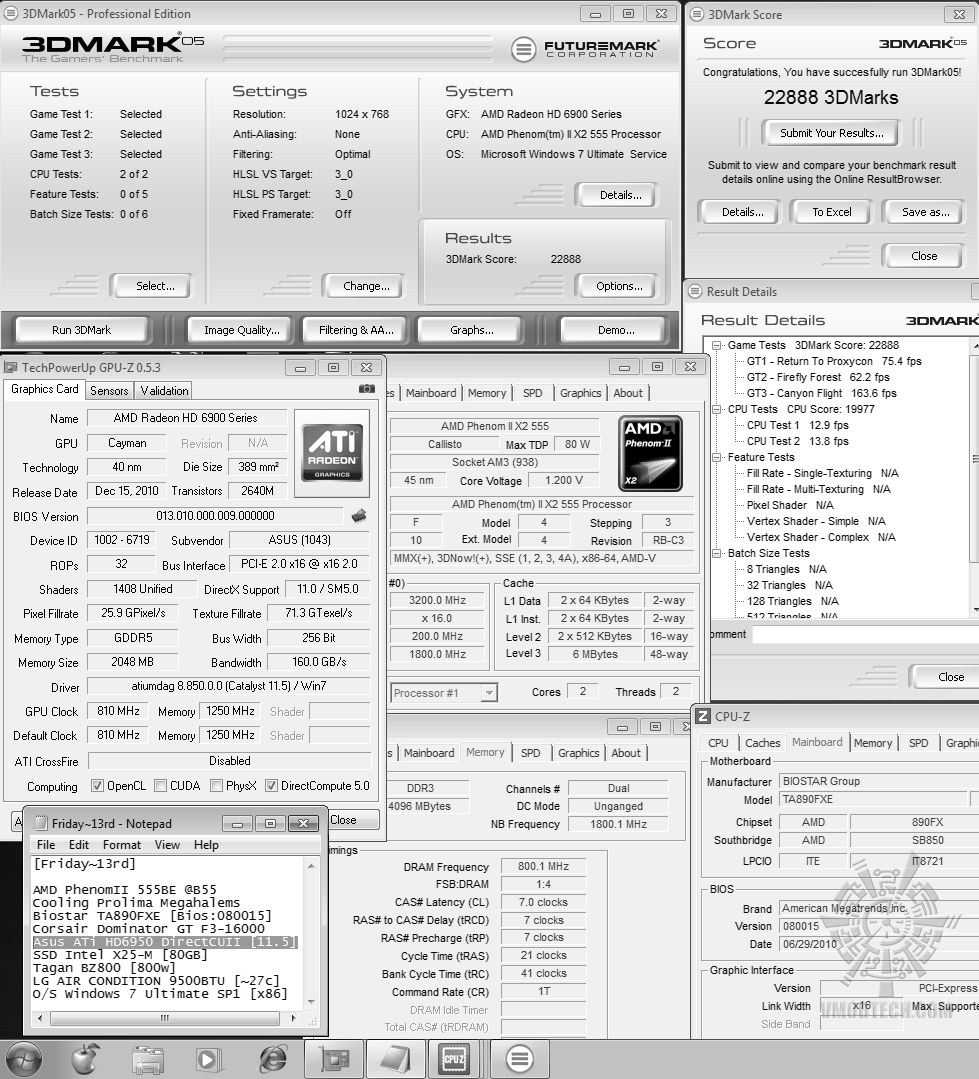The height and width of the screenshot is (1079, 979).
Task: Collapse the Feature Tests tree node
Action: [716, 458]
